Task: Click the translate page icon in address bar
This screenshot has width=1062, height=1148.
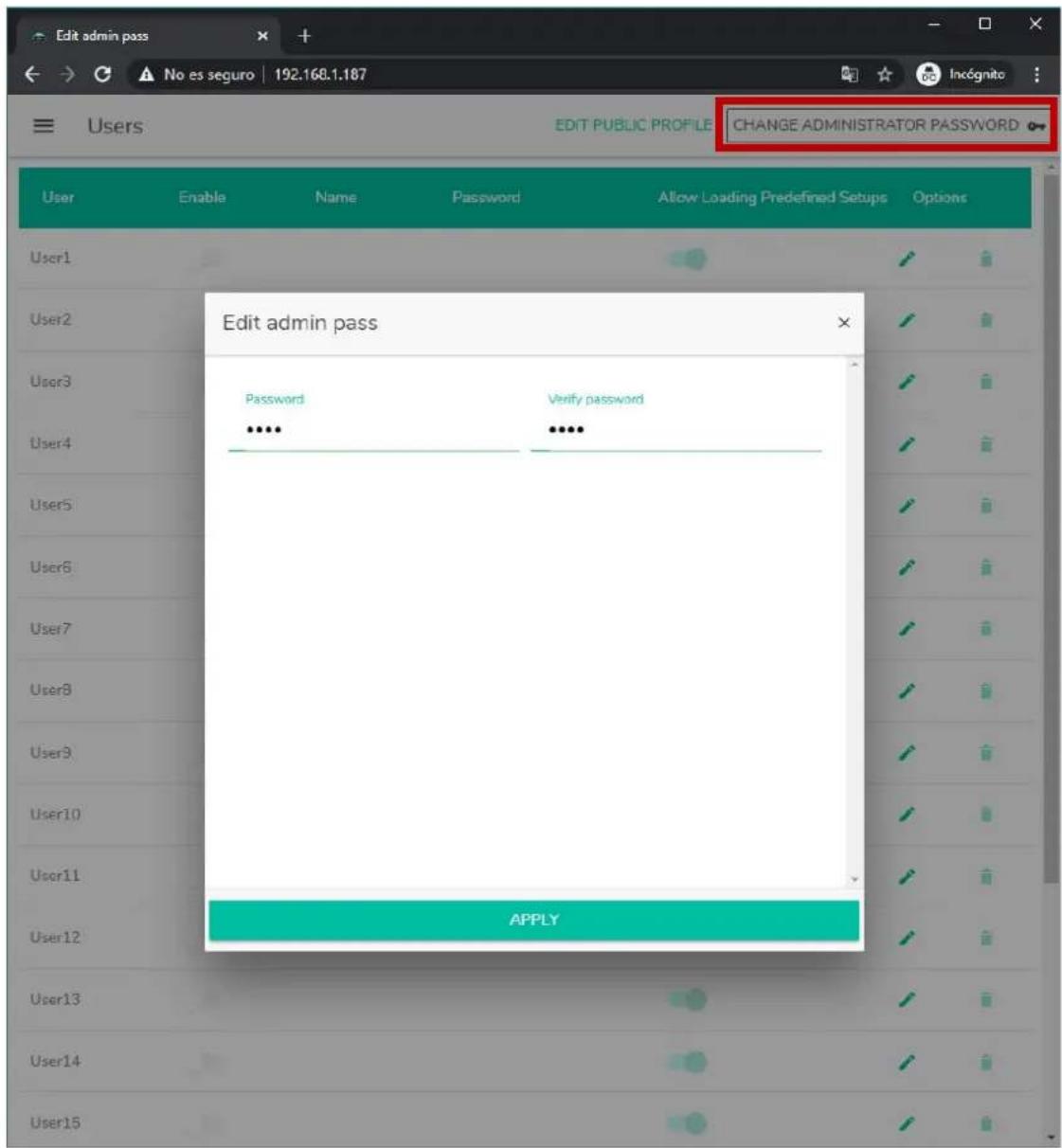Action: tap(849, 74)
